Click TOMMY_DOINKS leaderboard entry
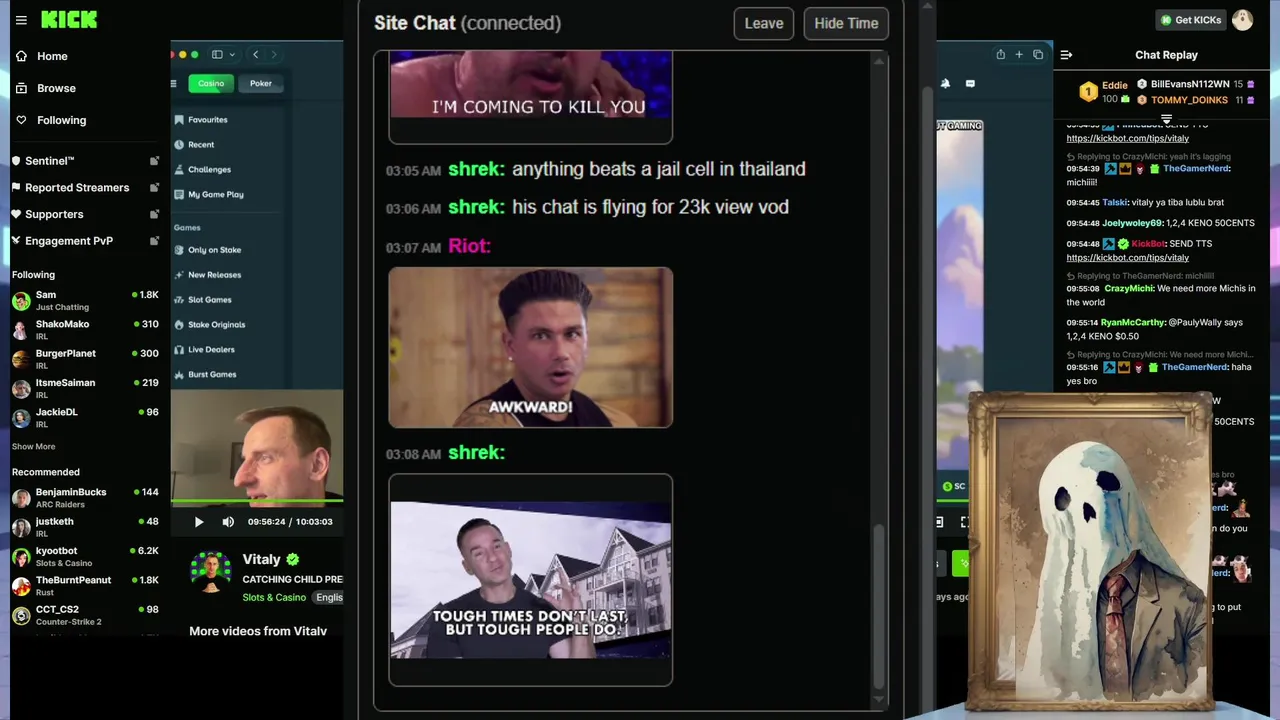This screenshot has height=720, width=1280. click(x=1194, y=100)
